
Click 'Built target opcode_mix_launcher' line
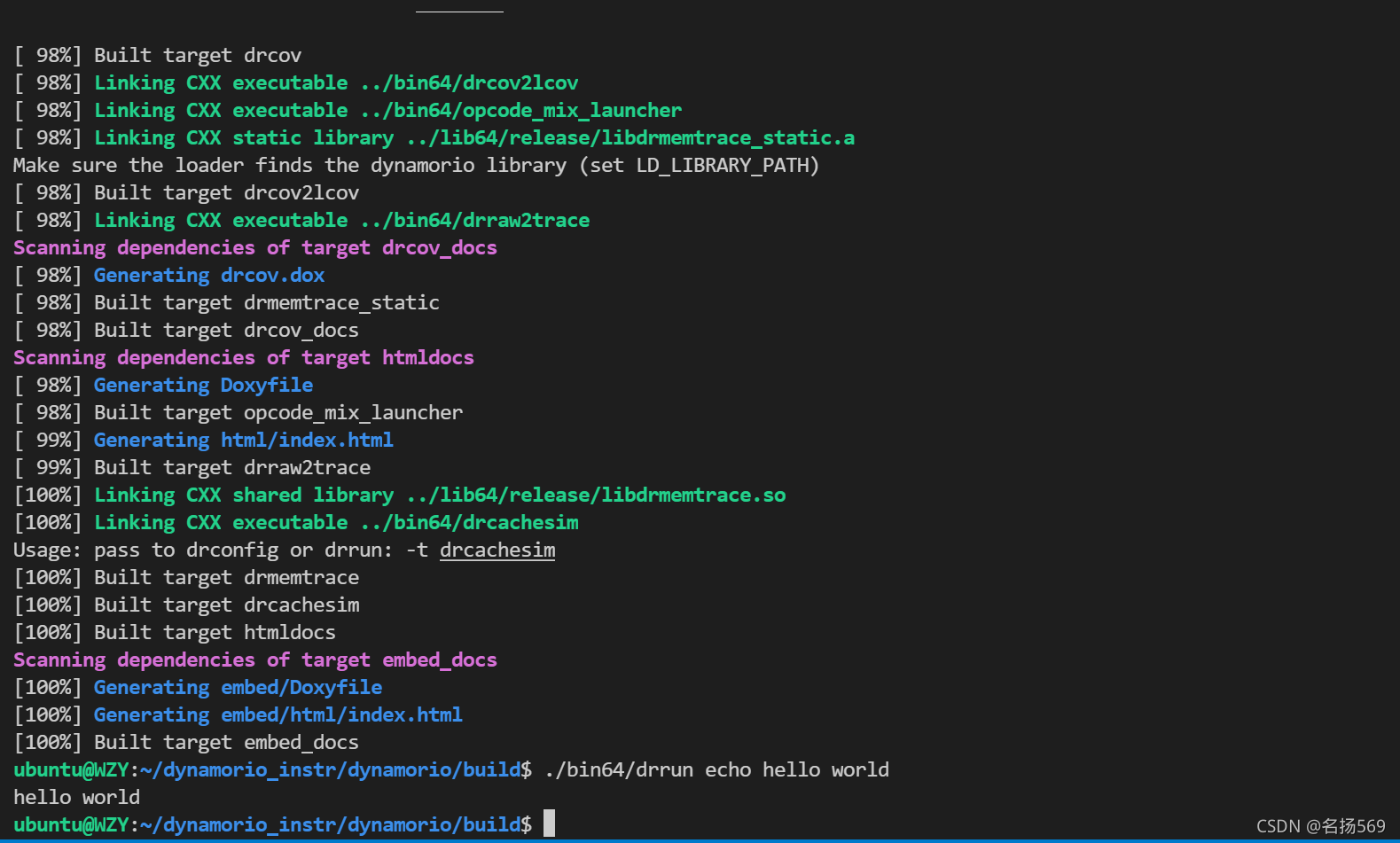238,413
